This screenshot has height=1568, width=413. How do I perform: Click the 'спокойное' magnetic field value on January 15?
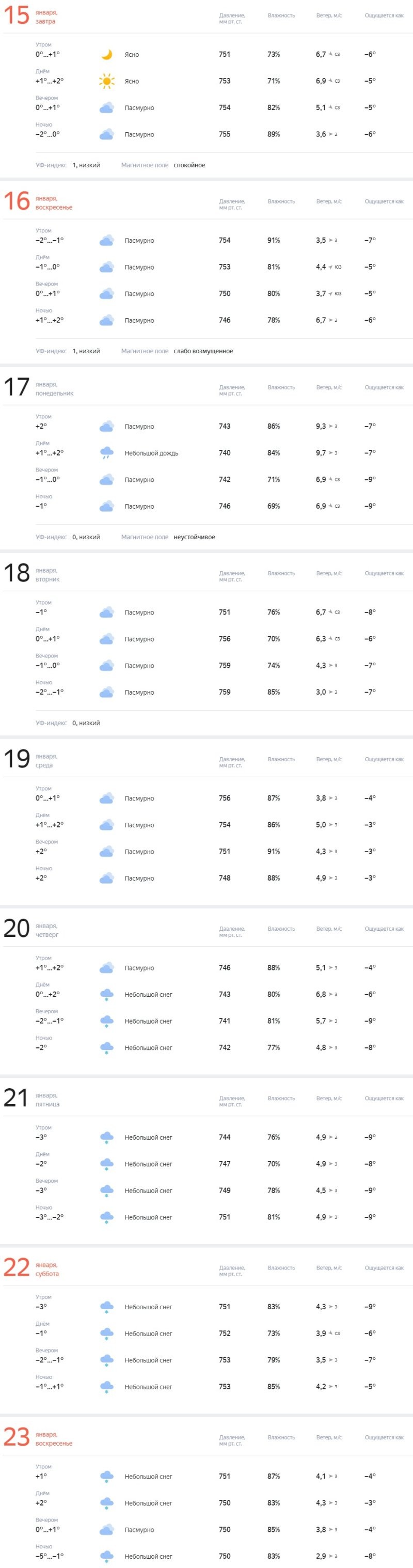(x=189, y=166)
